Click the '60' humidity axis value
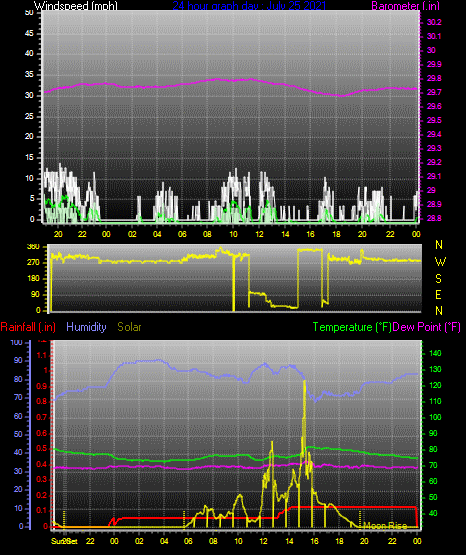The image size is (466, 555). tap(18, 416)
